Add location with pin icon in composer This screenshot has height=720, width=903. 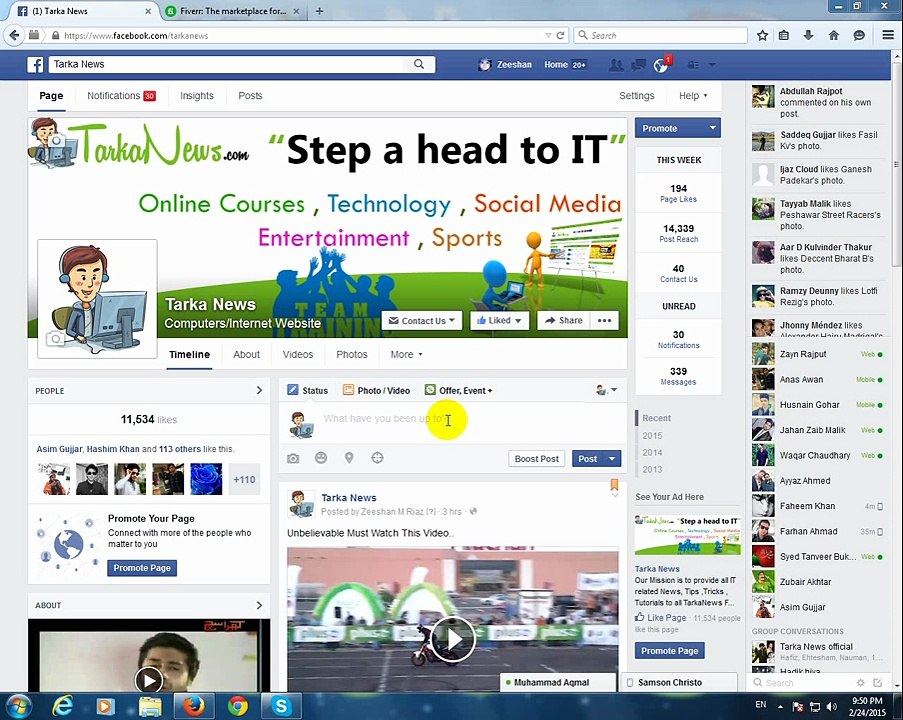tap(349, 458)
